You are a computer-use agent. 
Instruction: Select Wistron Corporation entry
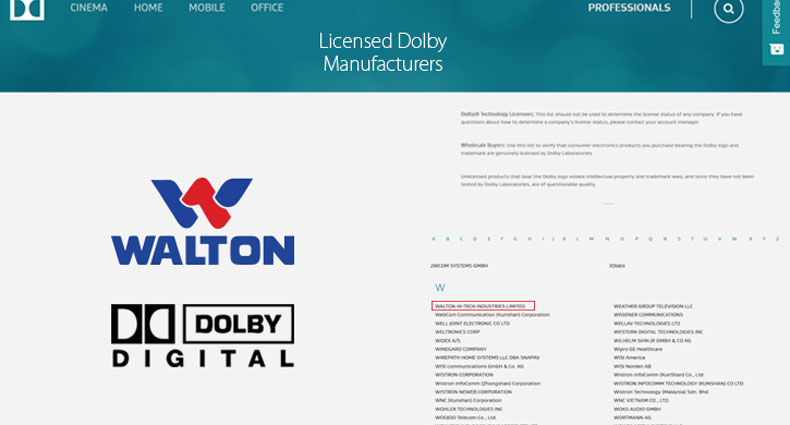pyautogui.click(x=464, y=375)
